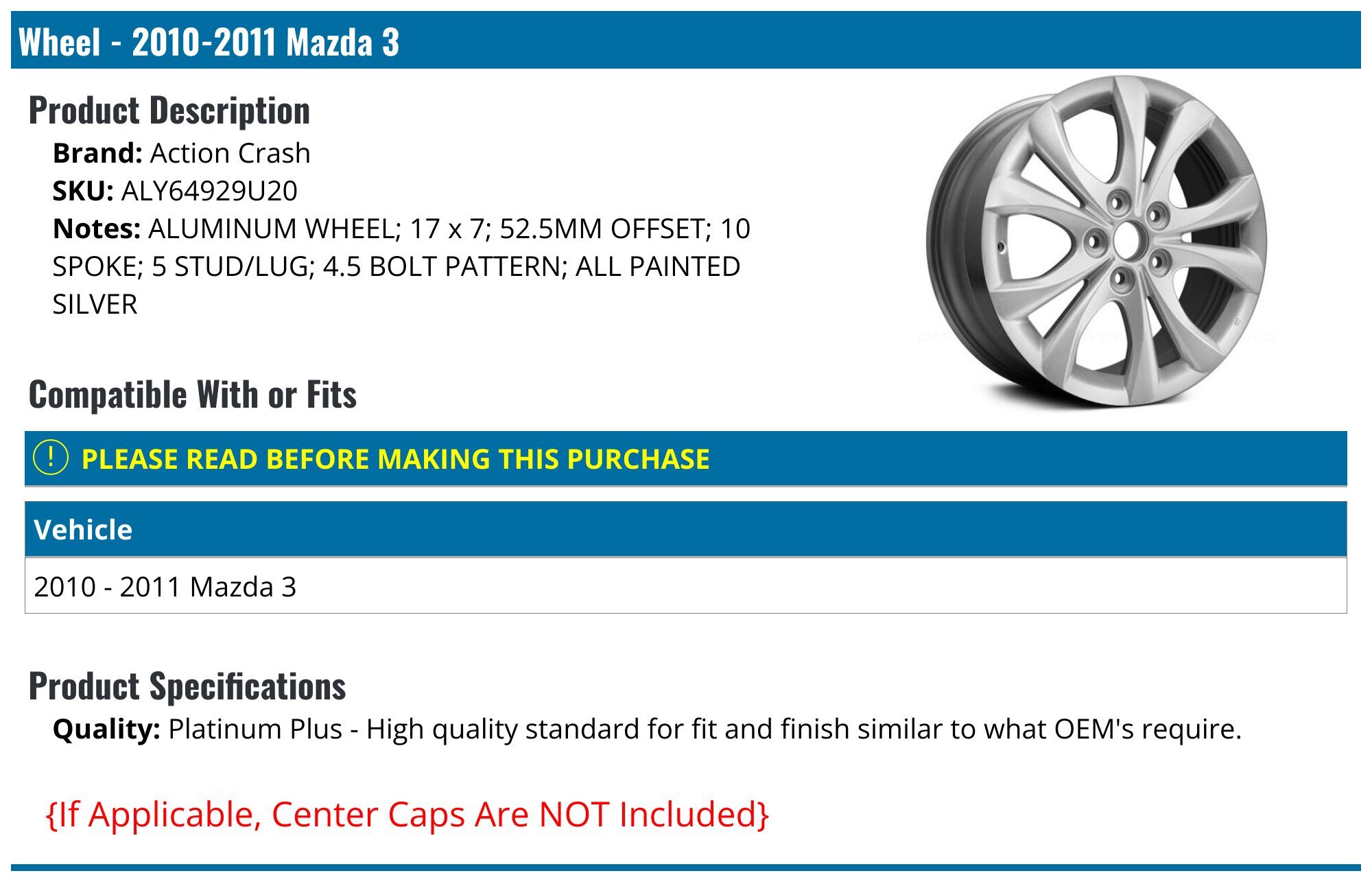Select the 2010 - 2011 Mazda 3 row
This screenshot has height=882, width=1372.
(686, 586)
